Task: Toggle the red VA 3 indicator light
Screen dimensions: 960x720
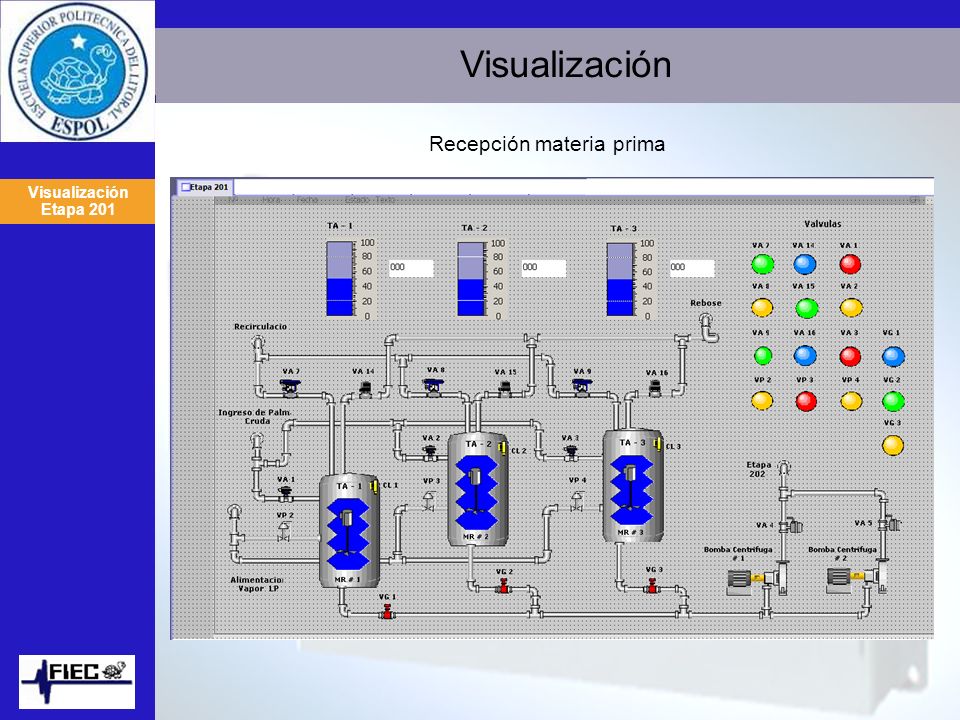Action: click(850, 356)
